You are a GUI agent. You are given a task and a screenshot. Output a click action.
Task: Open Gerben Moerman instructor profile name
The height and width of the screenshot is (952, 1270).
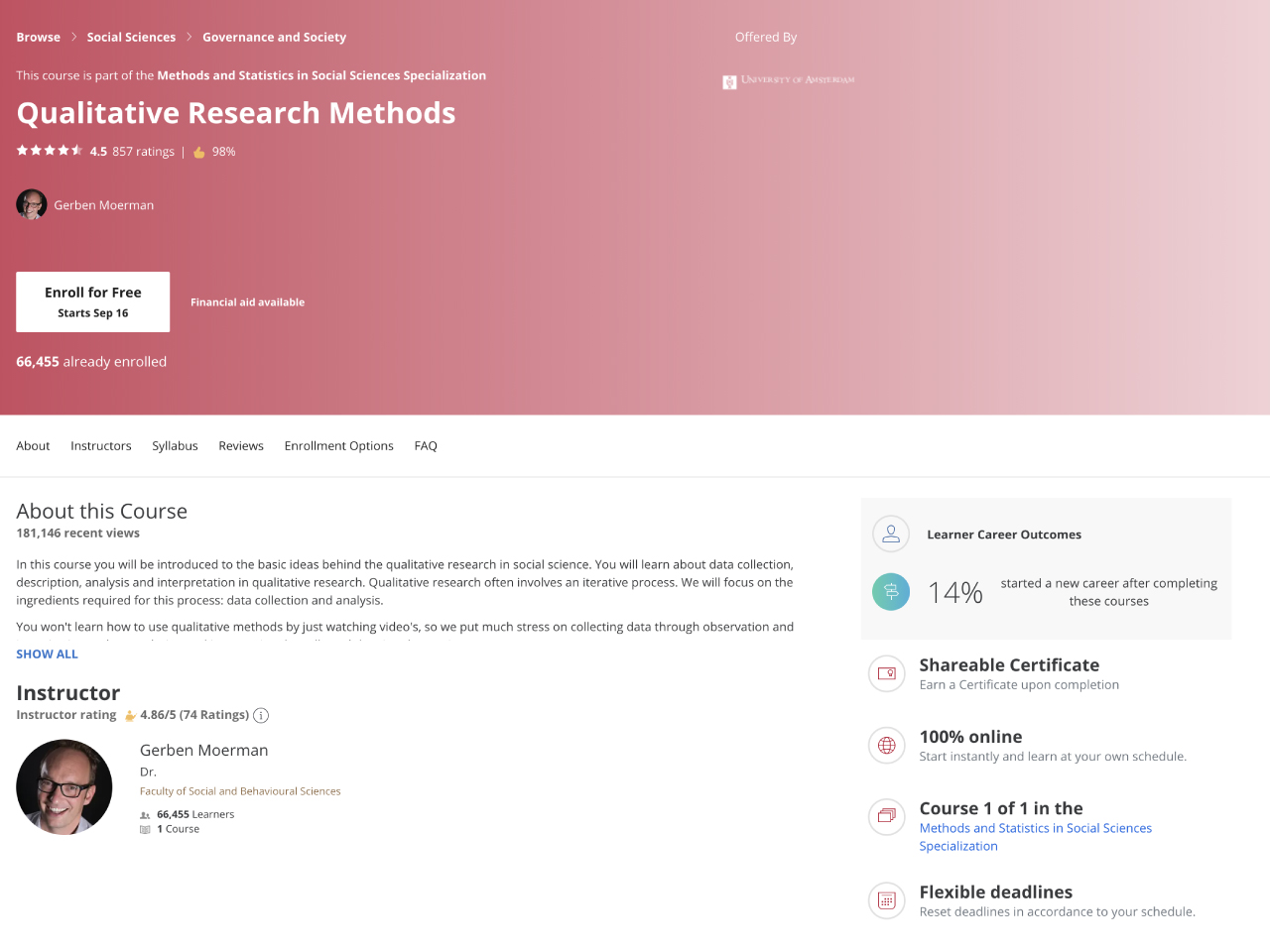click(x=204, y=751)
